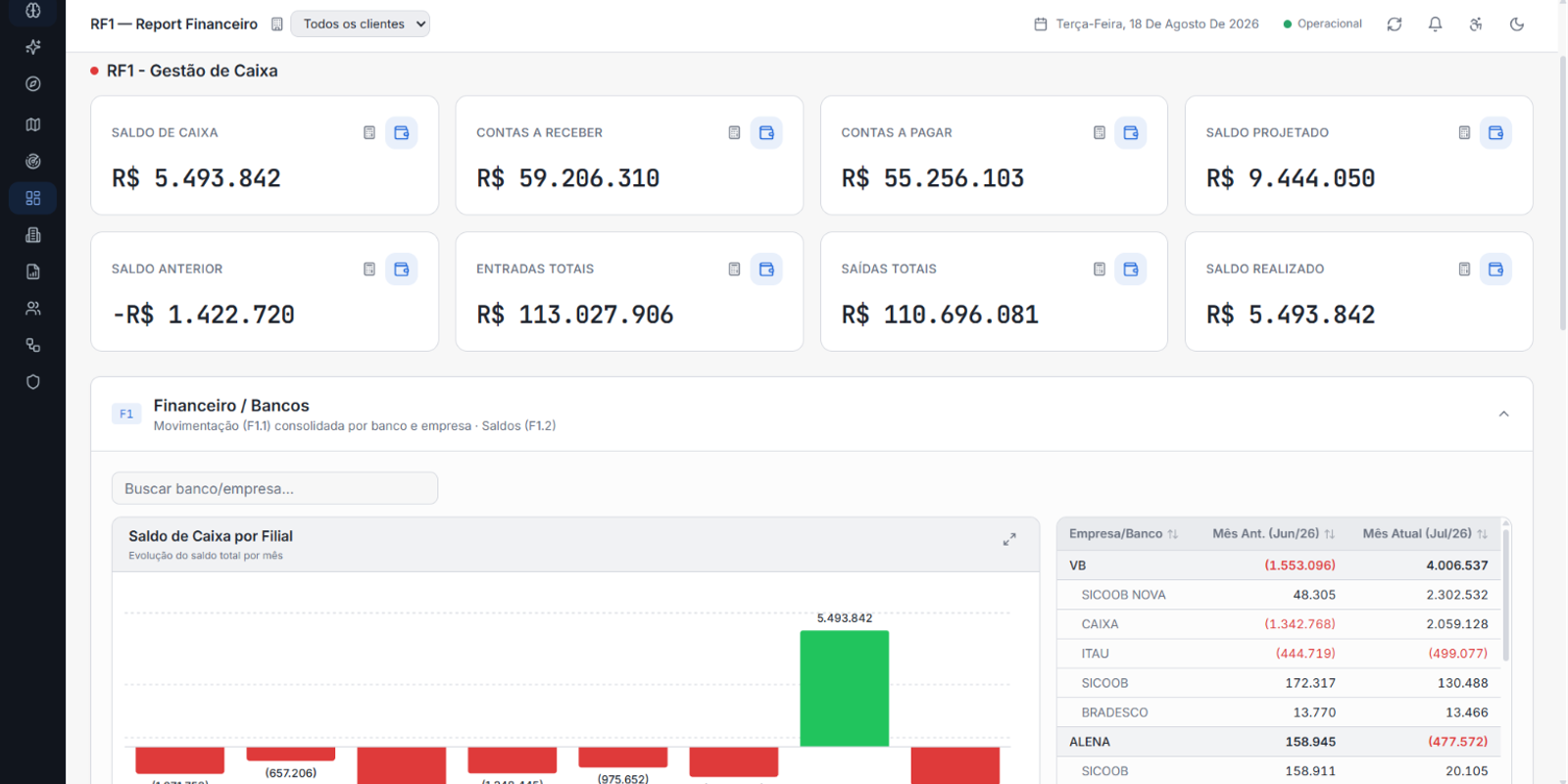Click the Buscar banco/empresa search field
The height and width of the screenshot is (784, 1568).
tap(275, 489)
